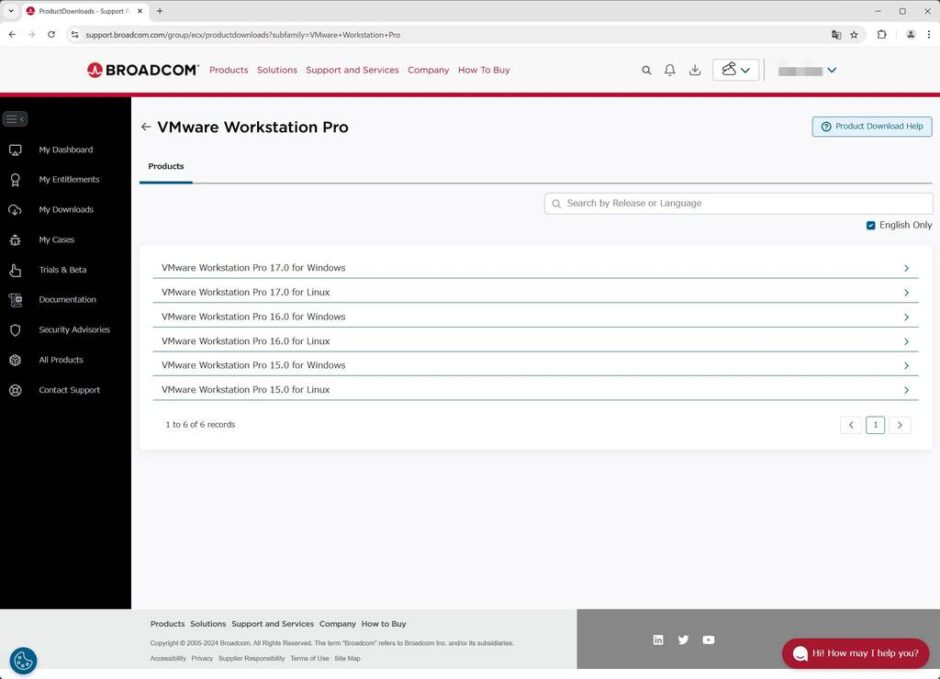Viewport: 940px width, 679px height.
Task: Uncheck the English Only checkbox
Action: 871,225
